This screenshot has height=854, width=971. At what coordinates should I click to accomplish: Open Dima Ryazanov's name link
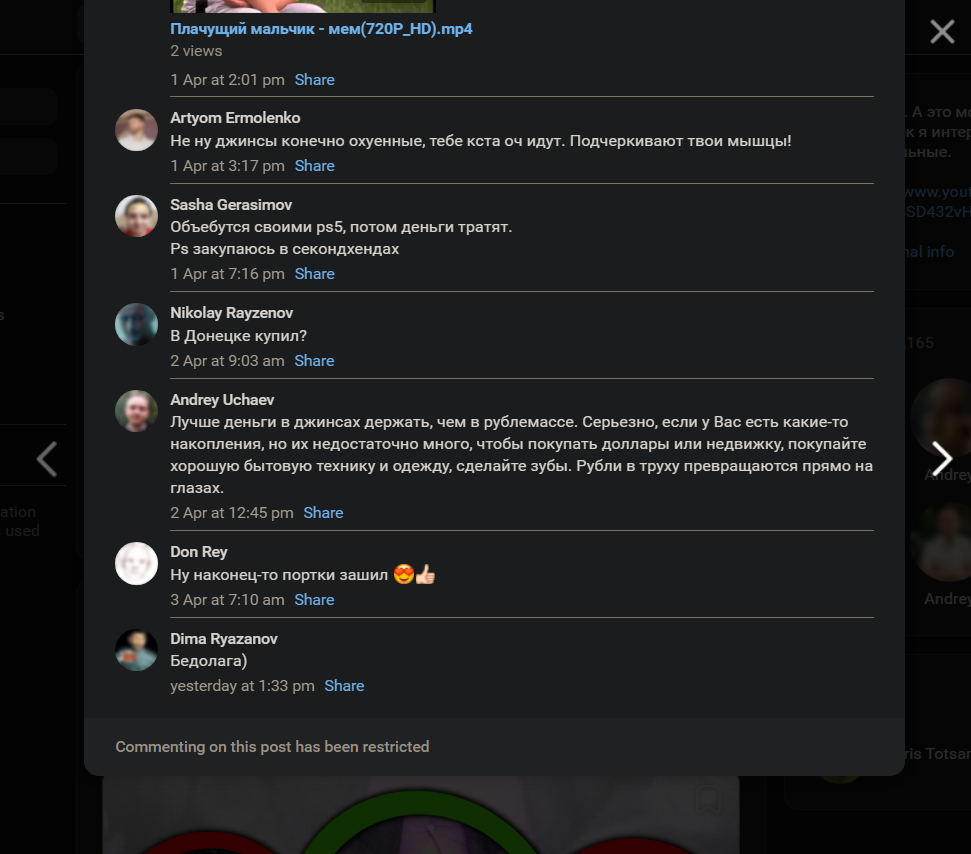point(224,639)
